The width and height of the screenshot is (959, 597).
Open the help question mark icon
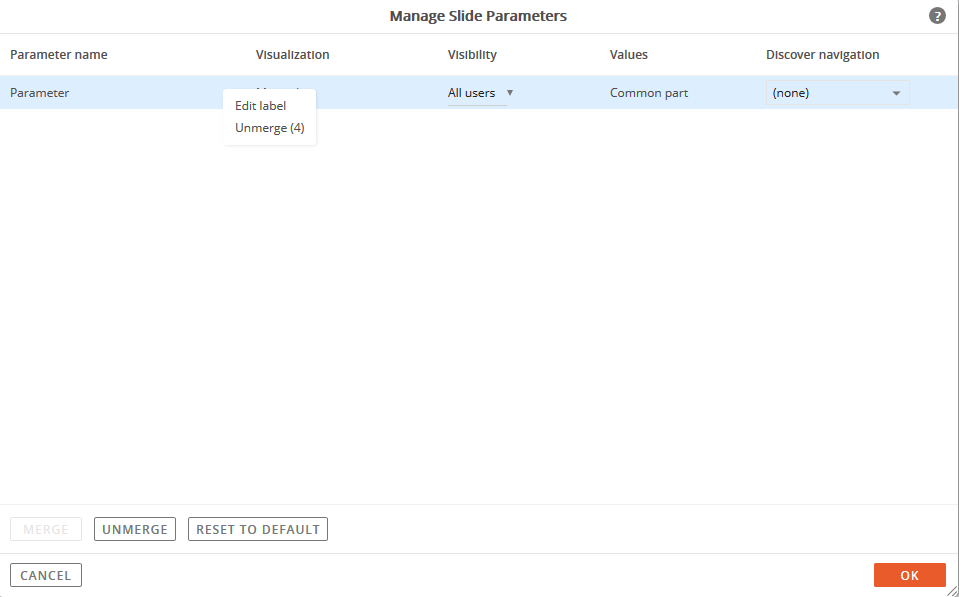tap(937, 16)
